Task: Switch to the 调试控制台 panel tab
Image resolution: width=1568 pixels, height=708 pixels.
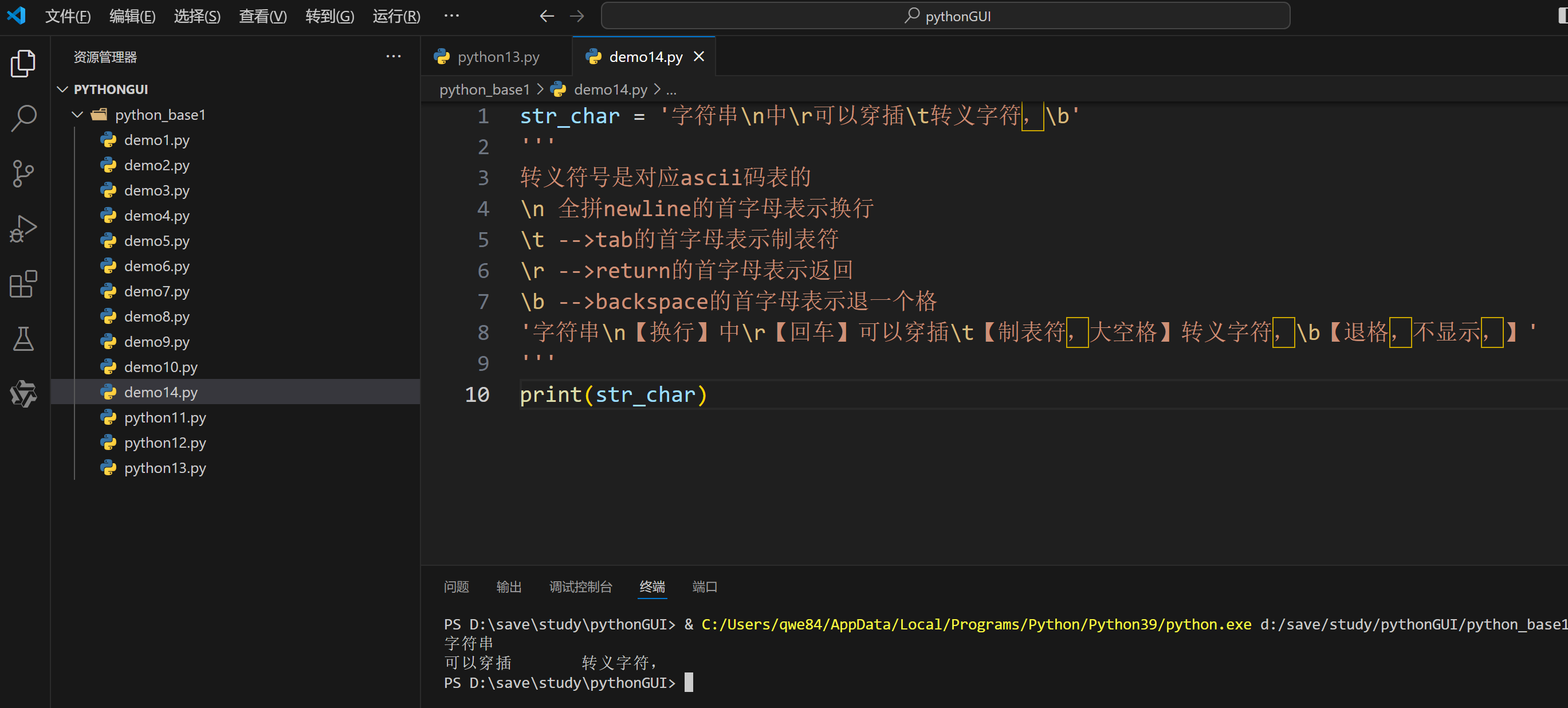Action: point(580,586)
